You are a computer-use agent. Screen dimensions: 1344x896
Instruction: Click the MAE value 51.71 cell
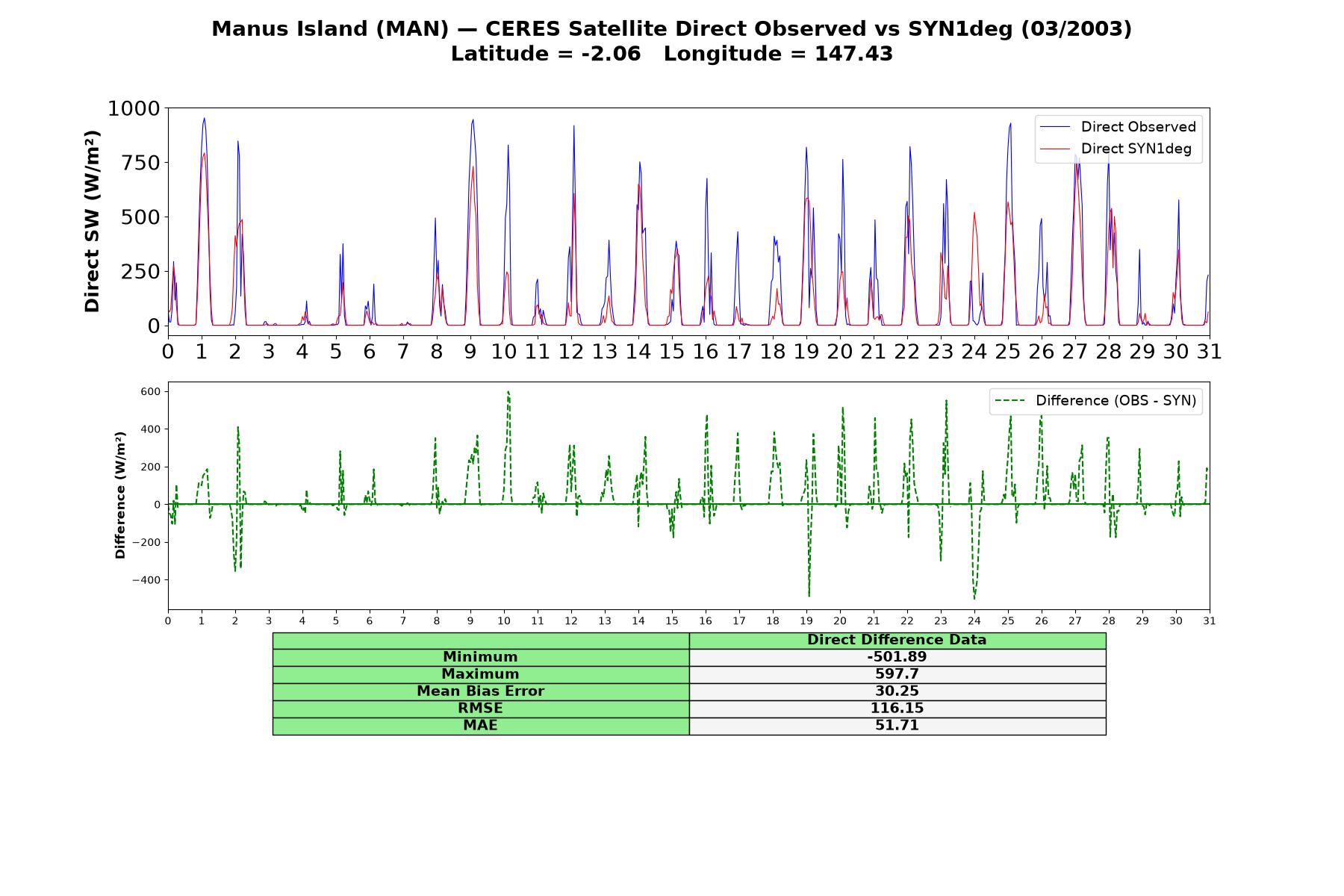[897, 726]
